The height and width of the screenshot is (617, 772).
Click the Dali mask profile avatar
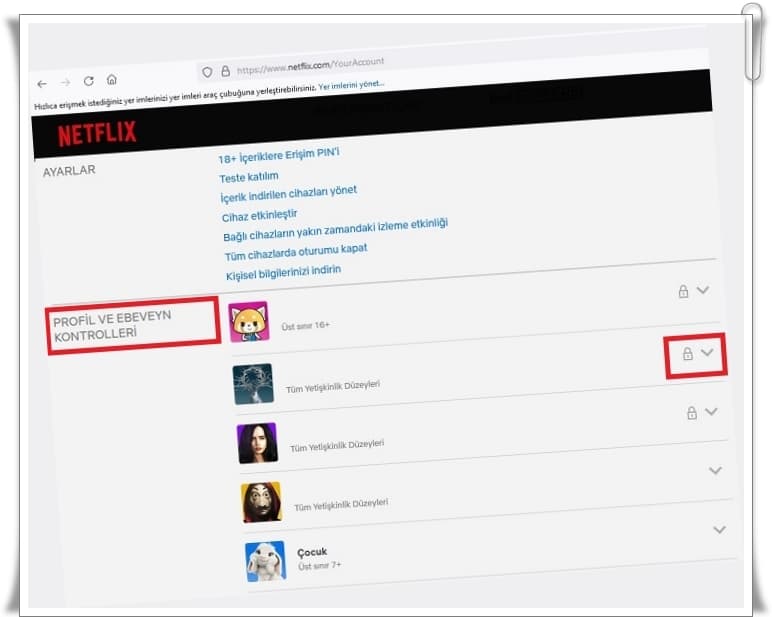click(x=262, y=502)
